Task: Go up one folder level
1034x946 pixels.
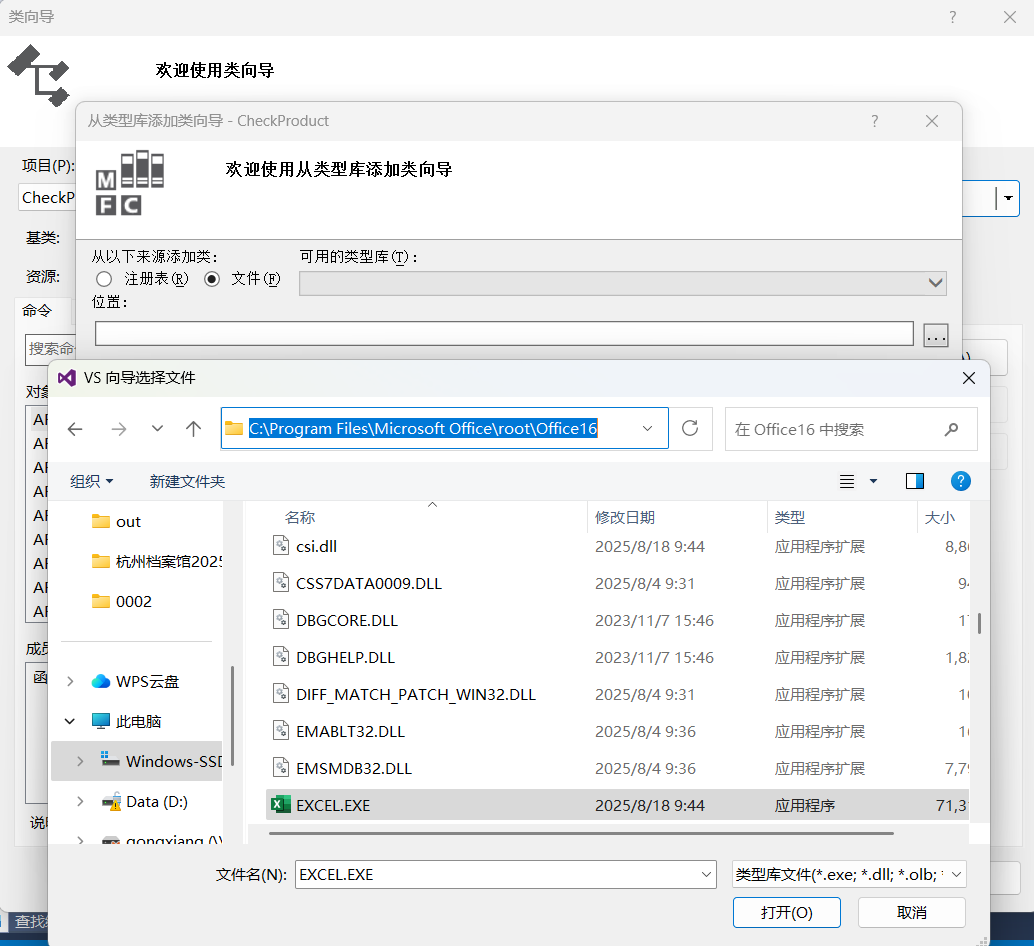Action: point(193,429)
